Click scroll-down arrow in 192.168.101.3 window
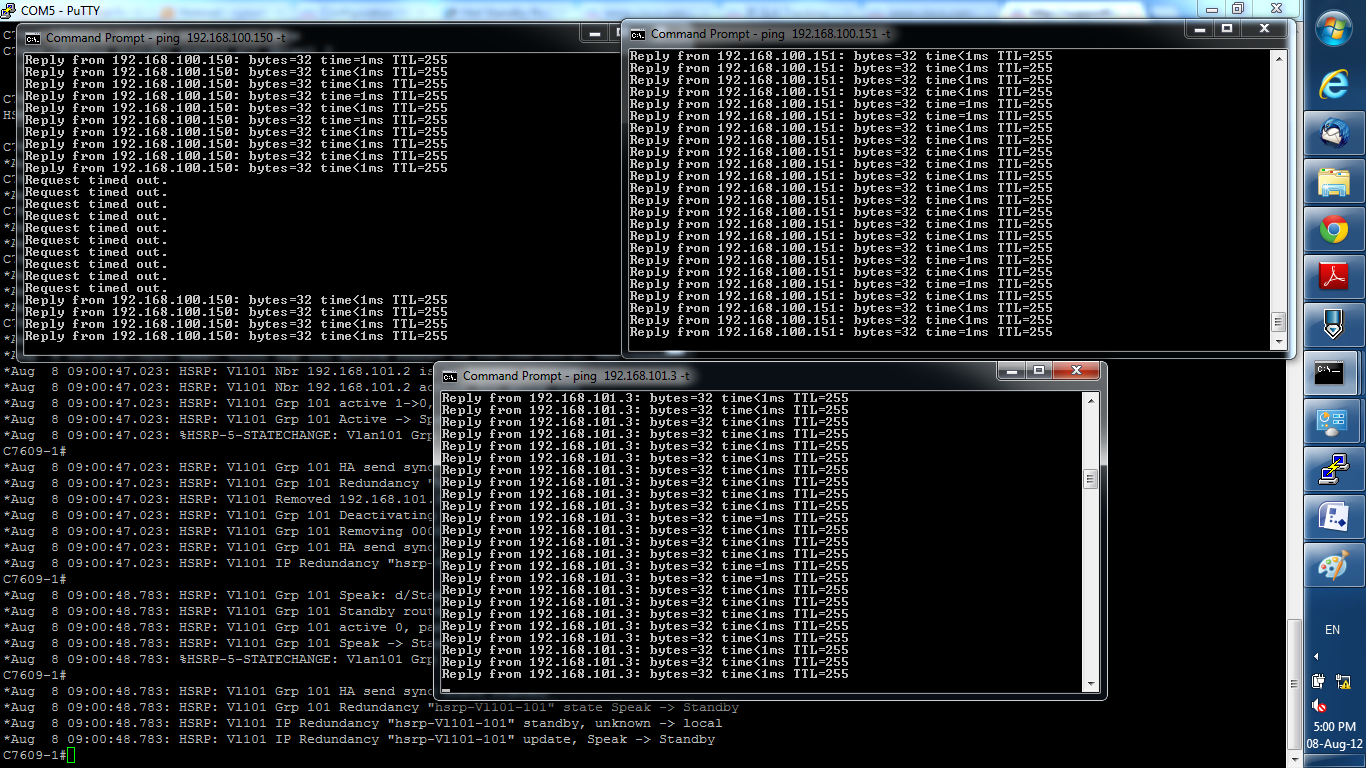The height and width of the screenshot is (768, 1366). point(1090,682)
